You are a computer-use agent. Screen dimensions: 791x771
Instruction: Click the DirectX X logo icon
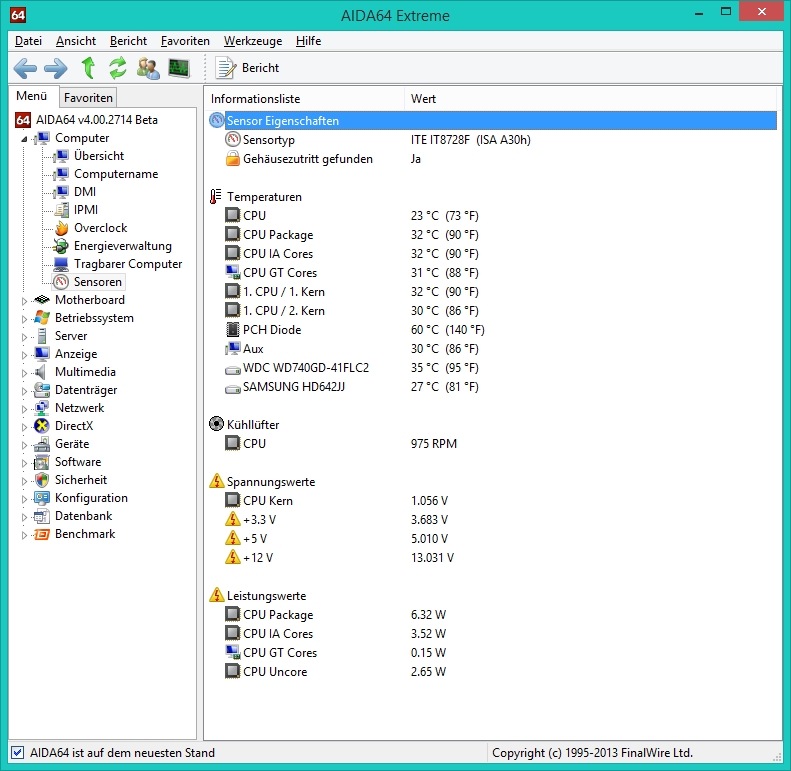click(x=42, y=426)
